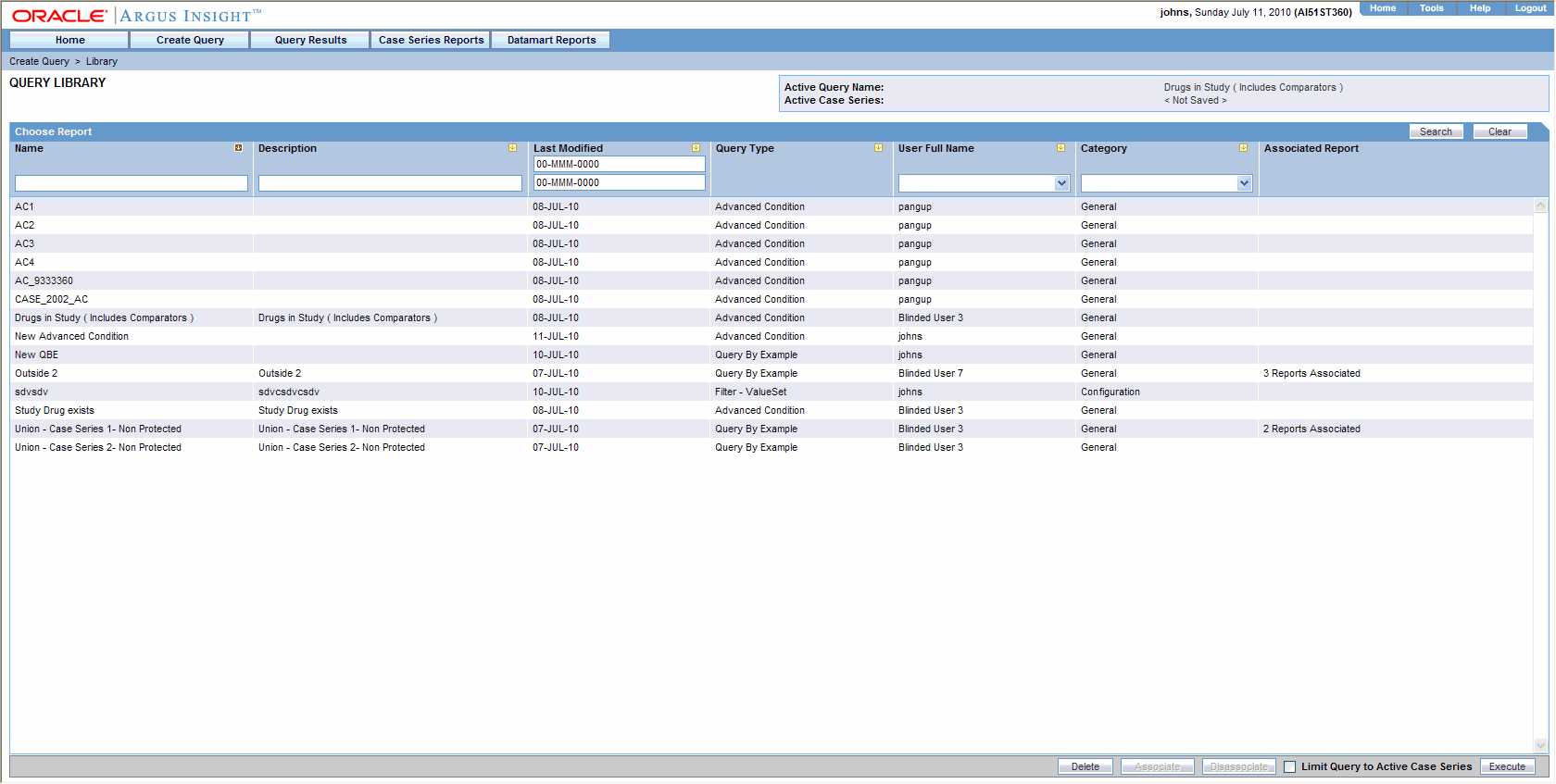Viewport: 1556px width, 784px height.
Task: Select the AC3 query row
Action: [x=772, y=243]
